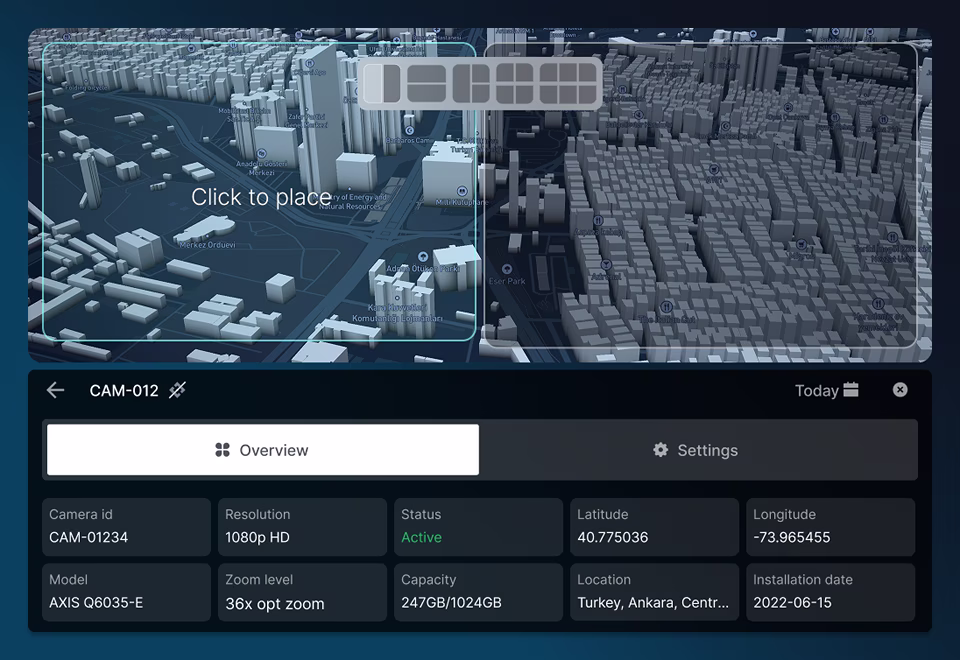
Task: Click the Longitude value card
Action: (x=830, y=526)
